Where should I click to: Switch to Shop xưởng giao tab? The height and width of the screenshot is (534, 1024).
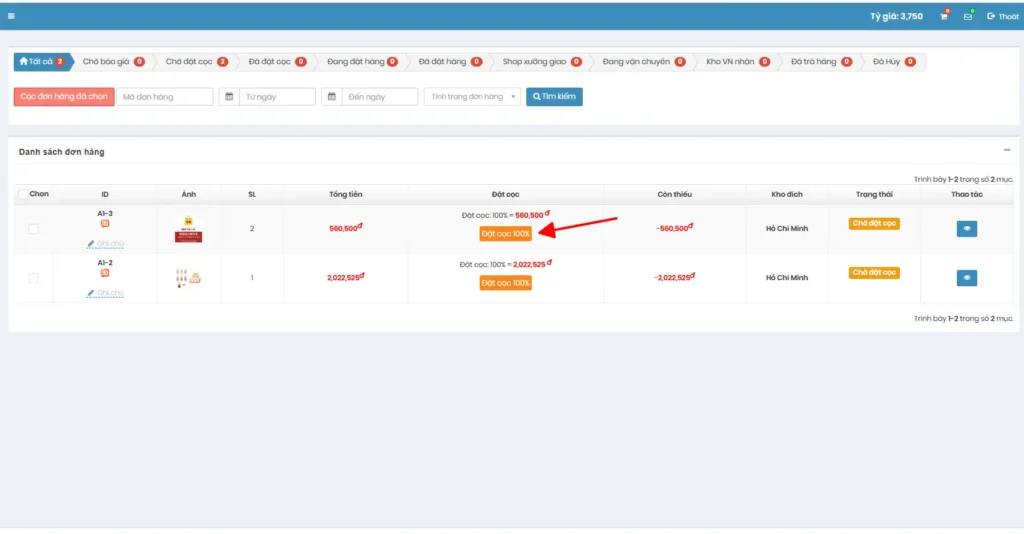pos(542,61)
